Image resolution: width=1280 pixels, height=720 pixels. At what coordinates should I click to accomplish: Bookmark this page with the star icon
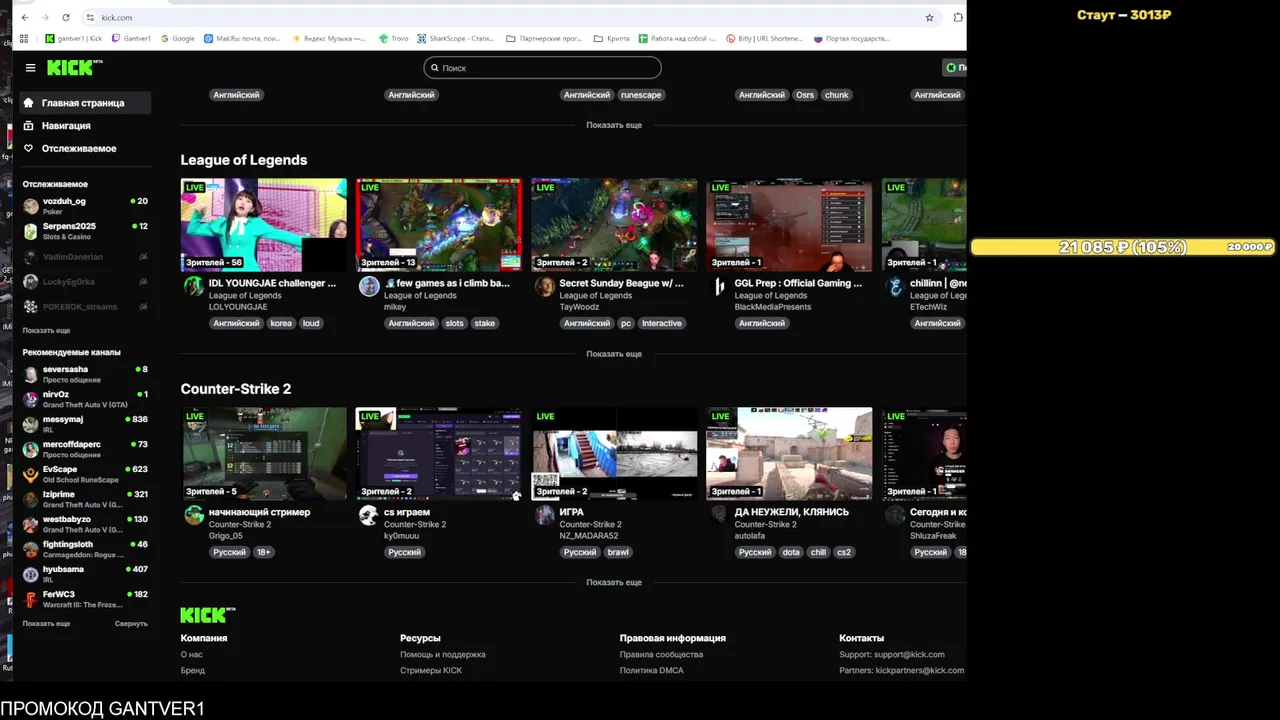point(929,17)
